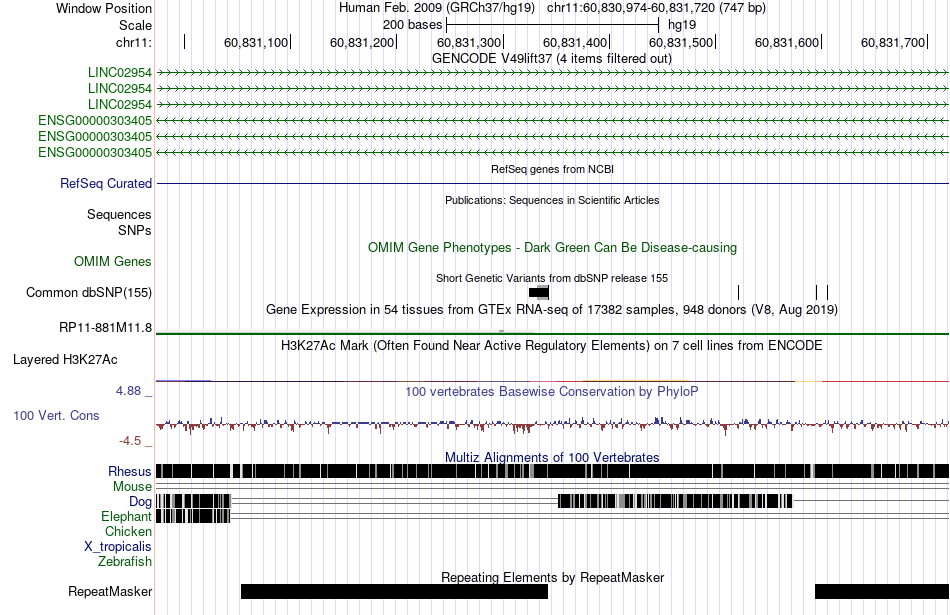Click the RP11-881M11.8 green expression line
Viewport: 950px width, 615px height.
click(552, 334)
